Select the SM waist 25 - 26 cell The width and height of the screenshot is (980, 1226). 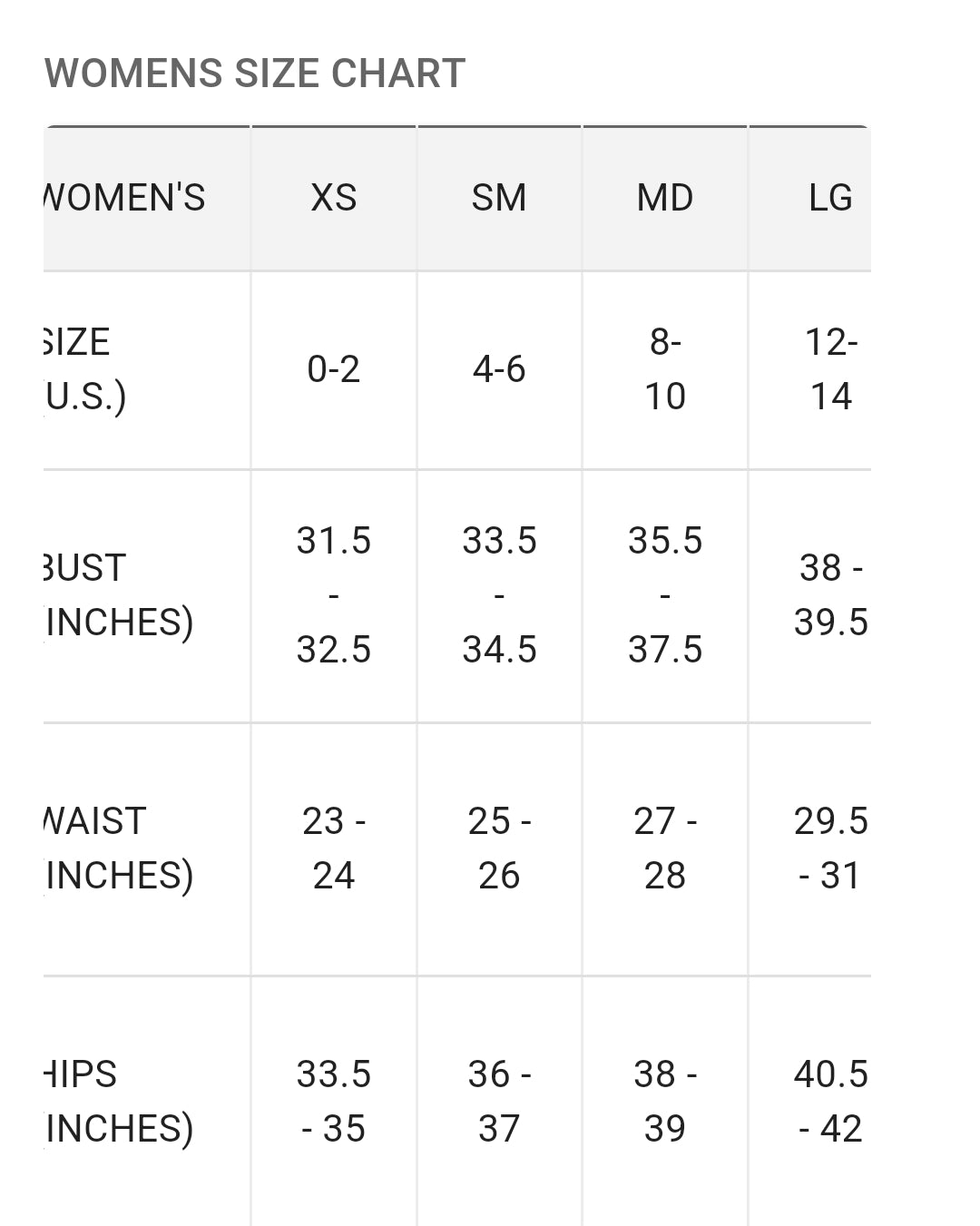click(x=499, y=849)
